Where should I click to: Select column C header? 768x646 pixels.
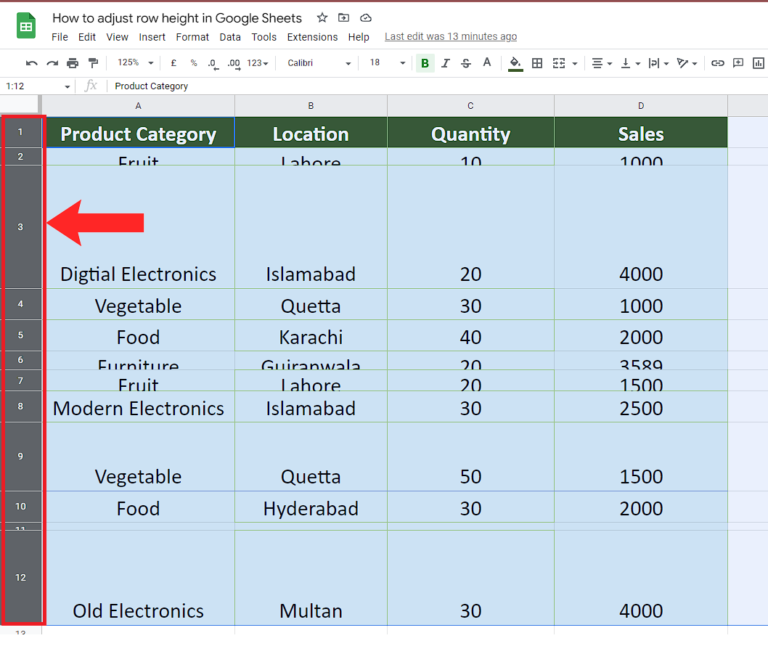[471, 106]
